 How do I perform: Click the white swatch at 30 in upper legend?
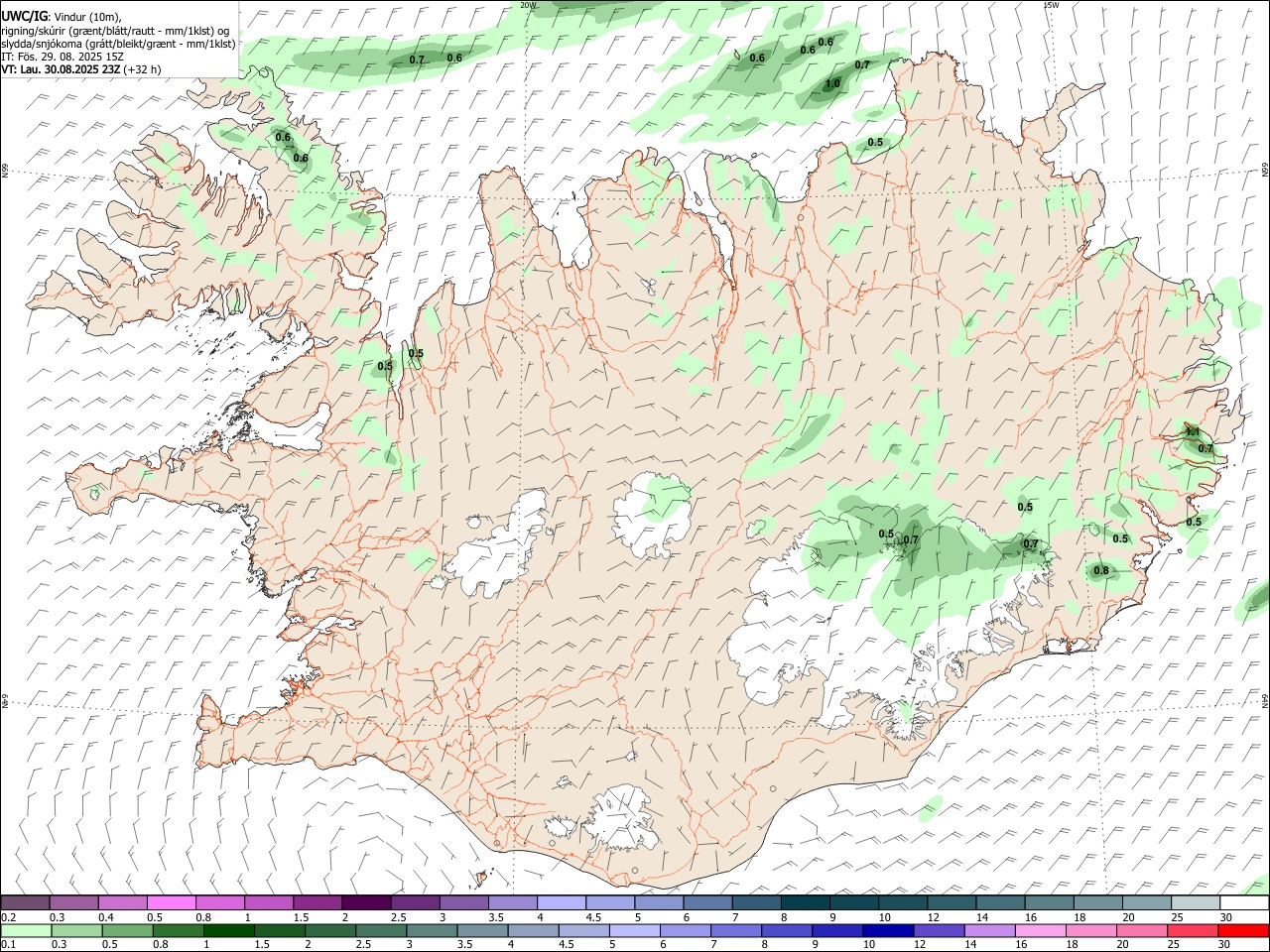[1244, 903]
